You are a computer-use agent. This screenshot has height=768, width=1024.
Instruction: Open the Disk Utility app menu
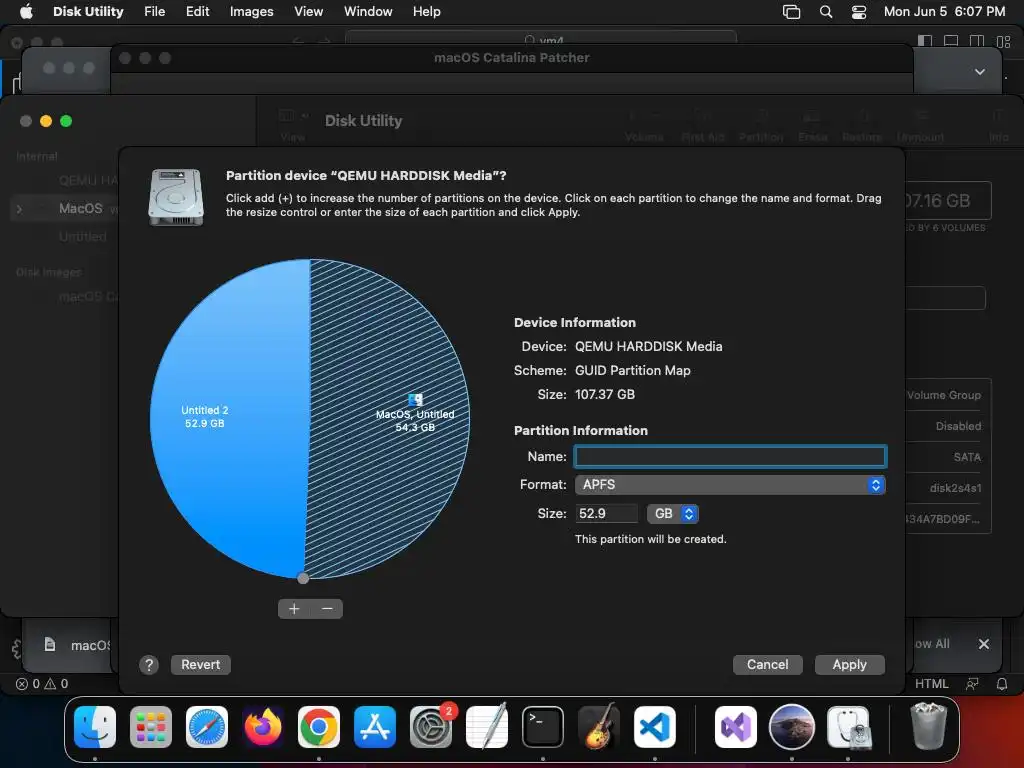(x=88, y=11)
